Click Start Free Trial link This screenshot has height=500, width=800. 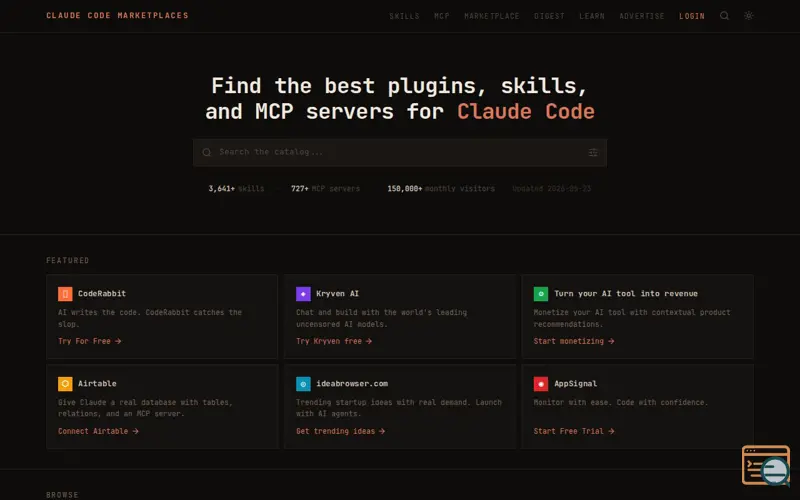[x=574, y=431]
